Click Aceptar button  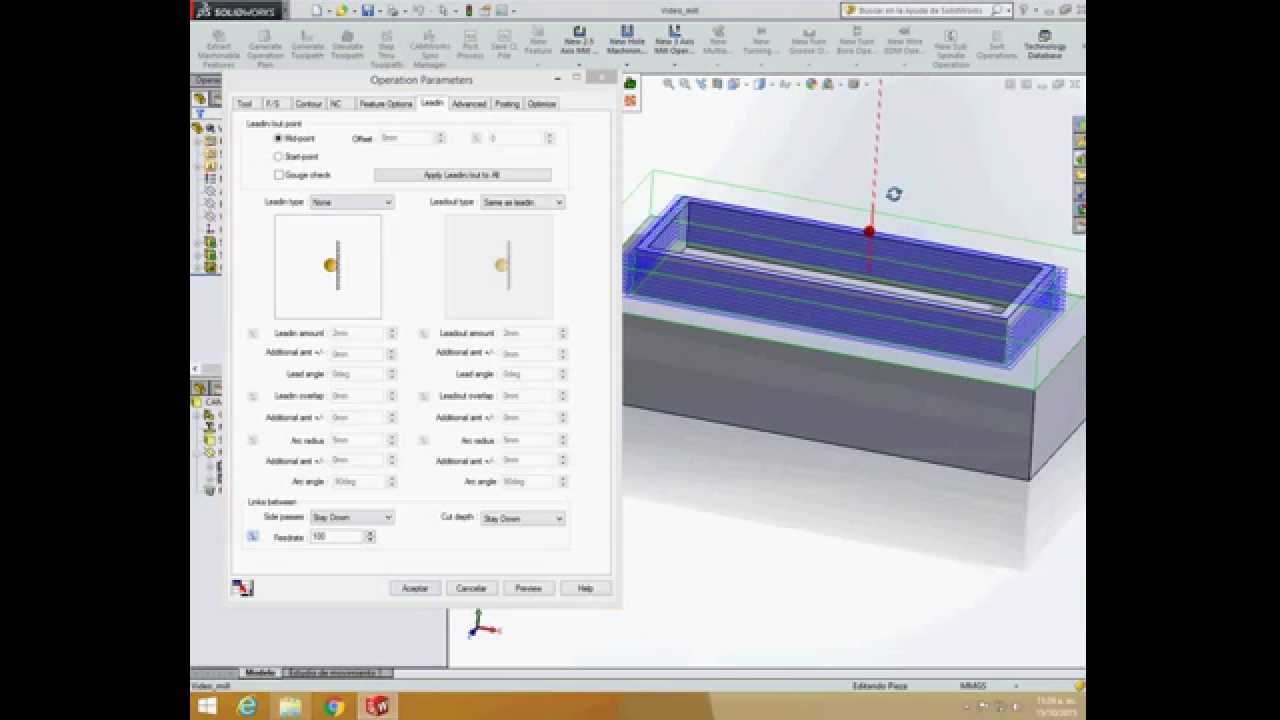[415, 588]
